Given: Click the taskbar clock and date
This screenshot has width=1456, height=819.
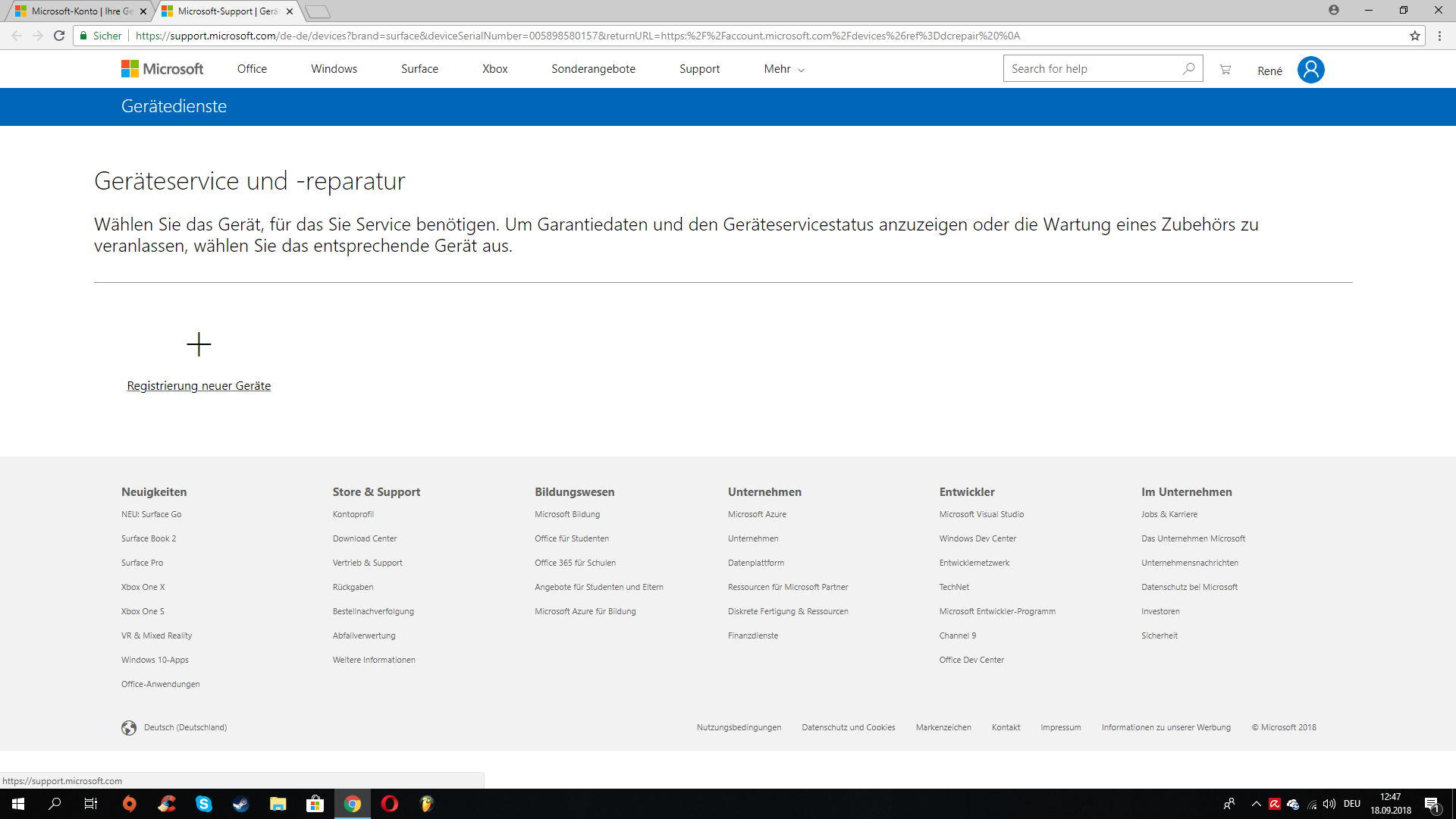Looking at the screenshot, I should (x=1391, y=804).
